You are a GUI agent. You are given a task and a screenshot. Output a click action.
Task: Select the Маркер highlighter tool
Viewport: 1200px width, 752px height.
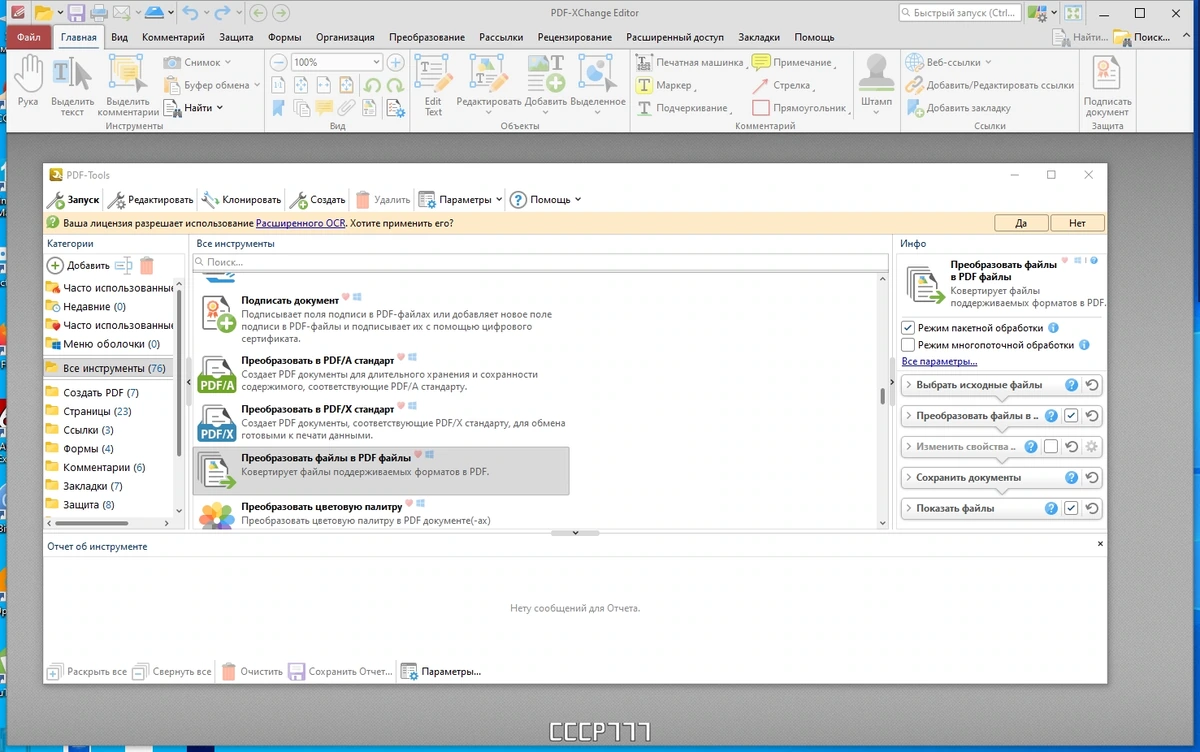coord(664,85)
